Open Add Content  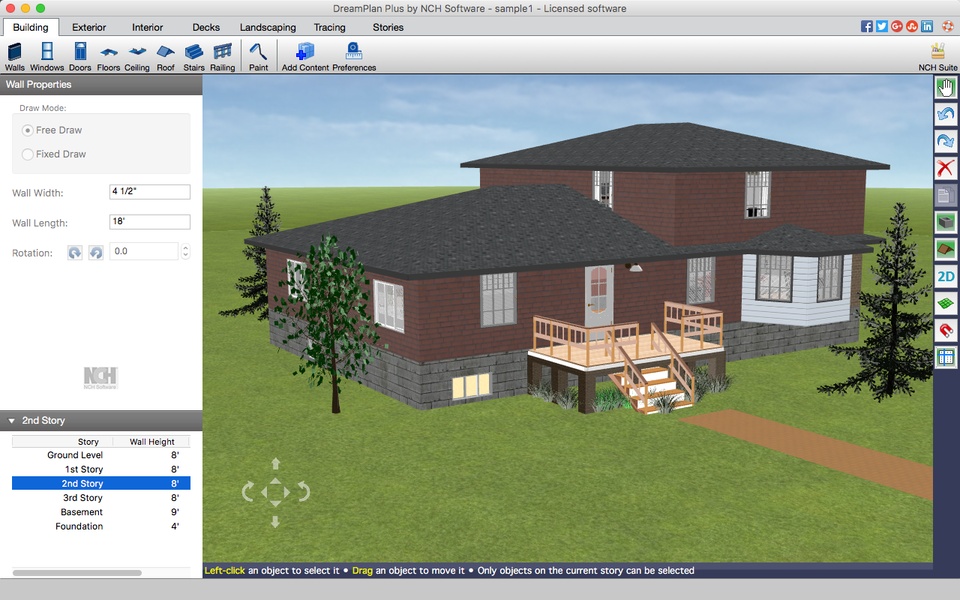tap(305, 56)
